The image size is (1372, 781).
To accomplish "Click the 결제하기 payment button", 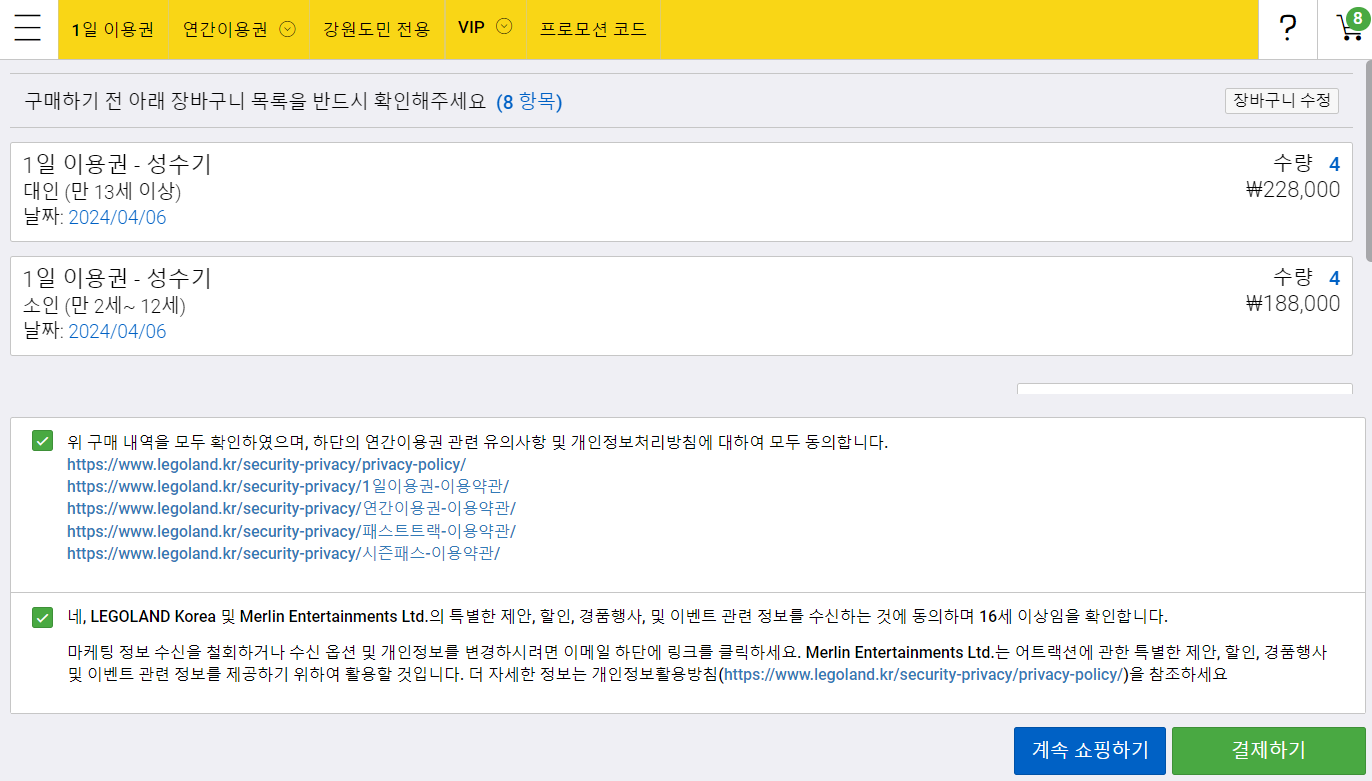I will [x=1267, y=750].
